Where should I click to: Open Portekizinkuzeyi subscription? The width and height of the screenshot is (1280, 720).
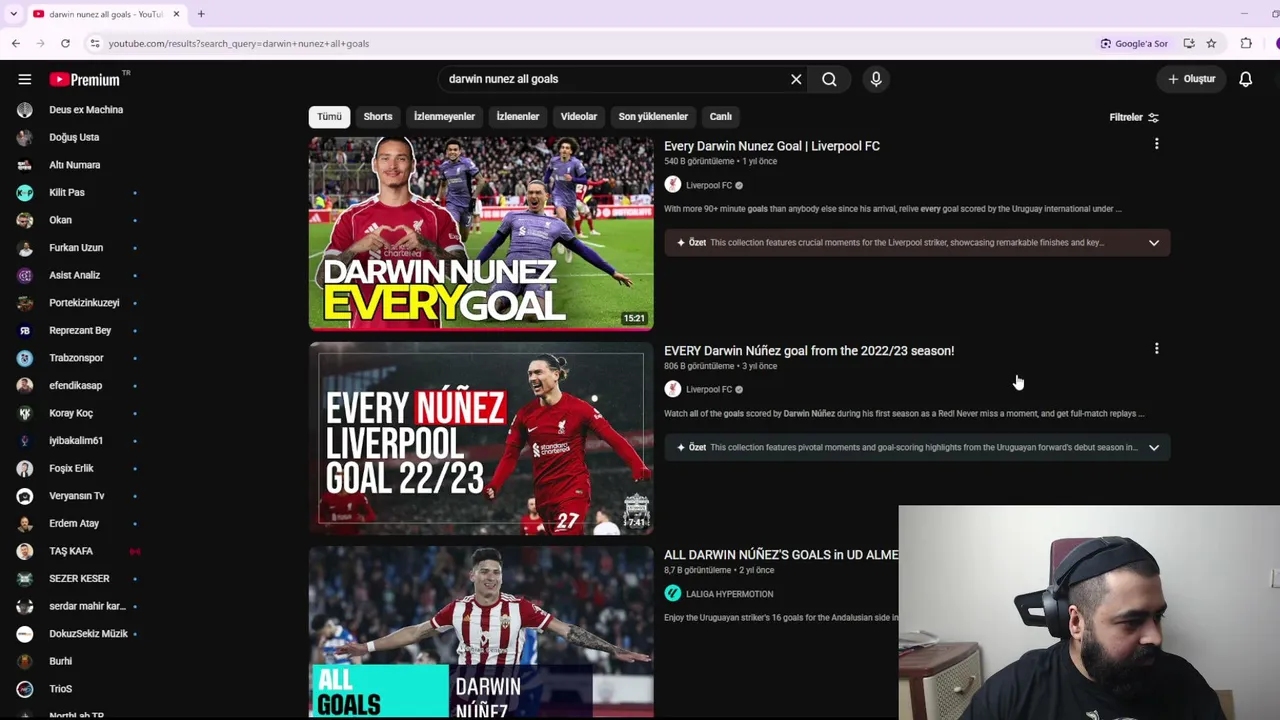tap(84, 303)
